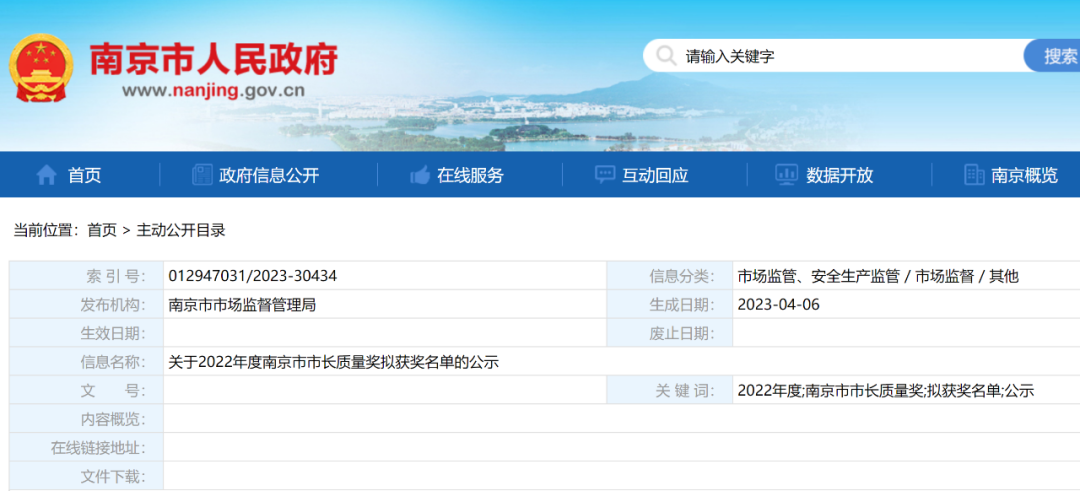Click the 生成日期 label cell

(x=670, y=305)
